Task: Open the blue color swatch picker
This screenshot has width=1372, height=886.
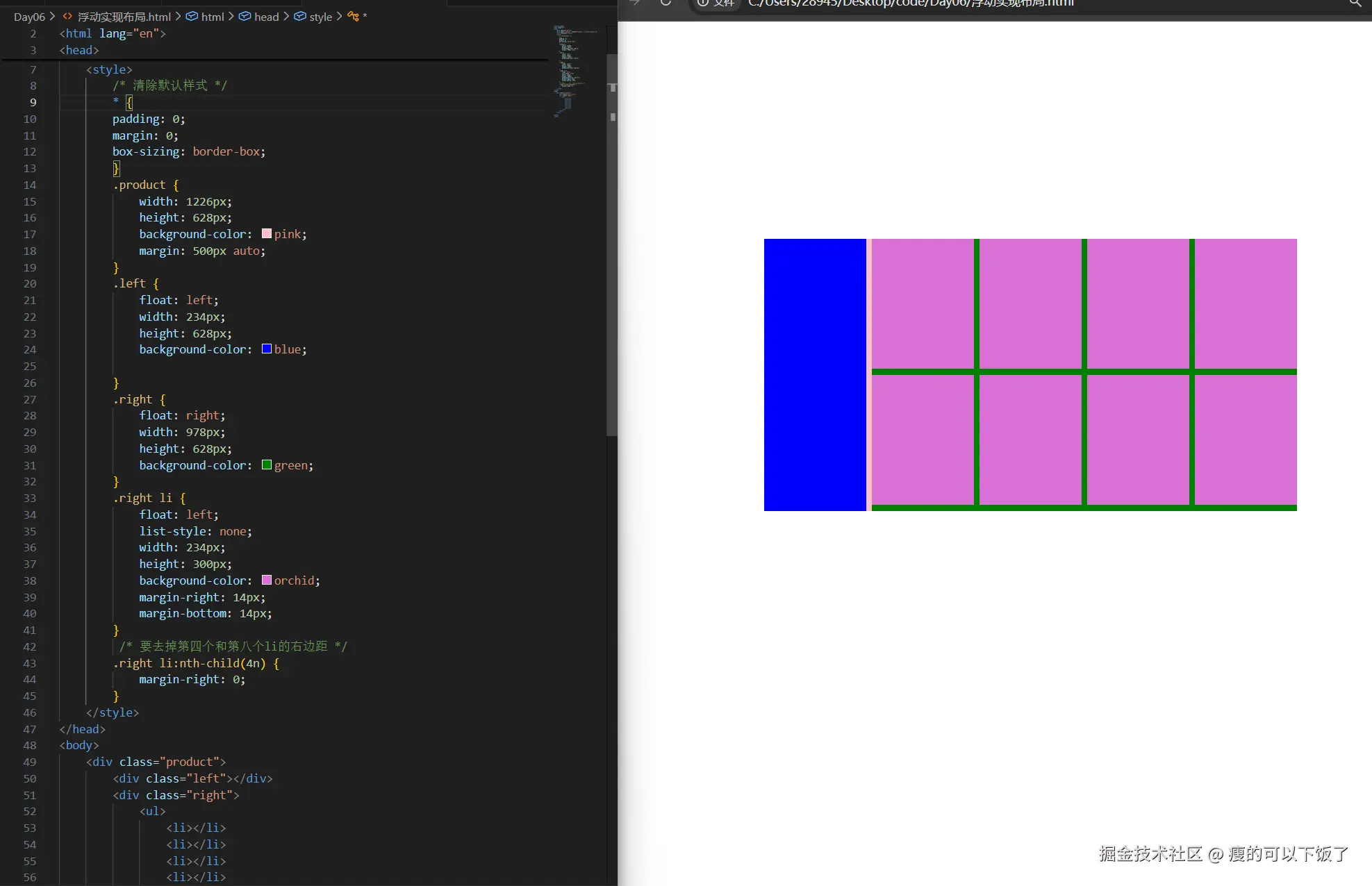Action: coord(267,349)
